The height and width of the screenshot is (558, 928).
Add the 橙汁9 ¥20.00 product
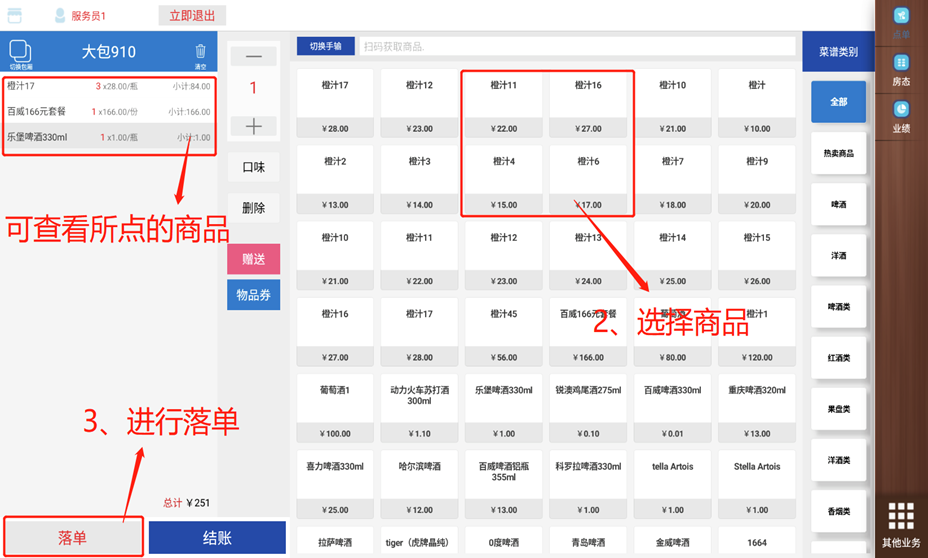(x=756, y=179)
